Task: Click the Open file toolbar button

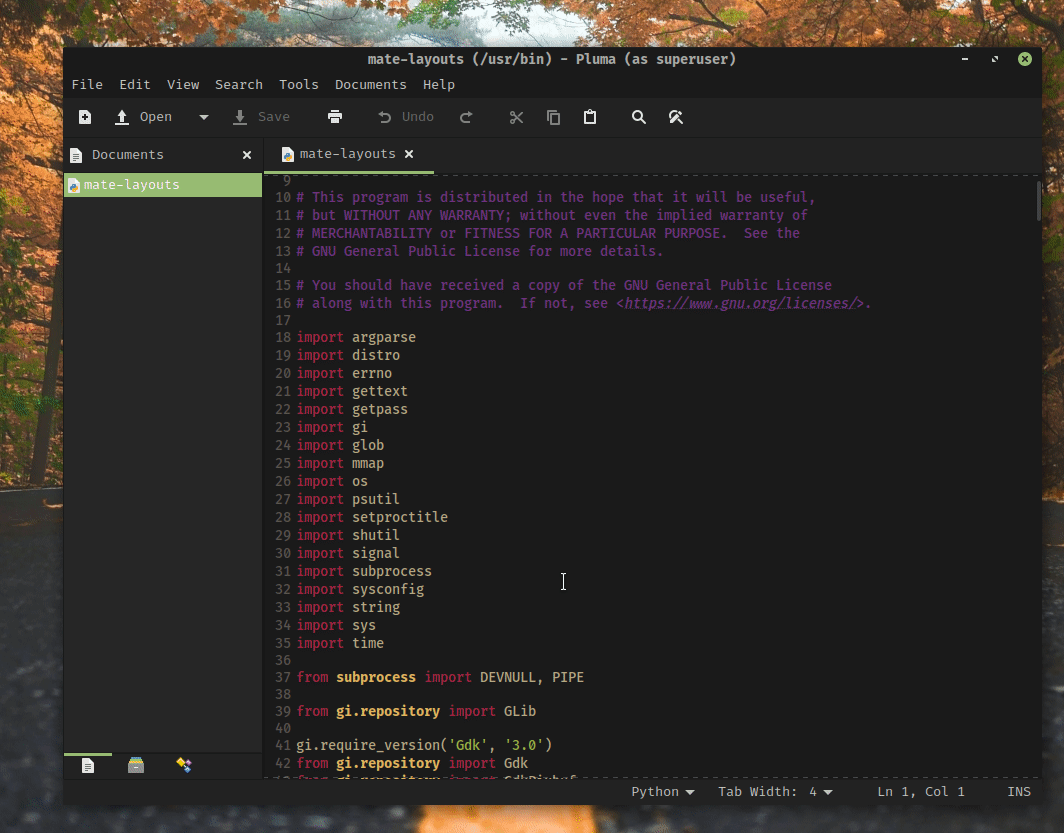Action: [x=143, y=117]
